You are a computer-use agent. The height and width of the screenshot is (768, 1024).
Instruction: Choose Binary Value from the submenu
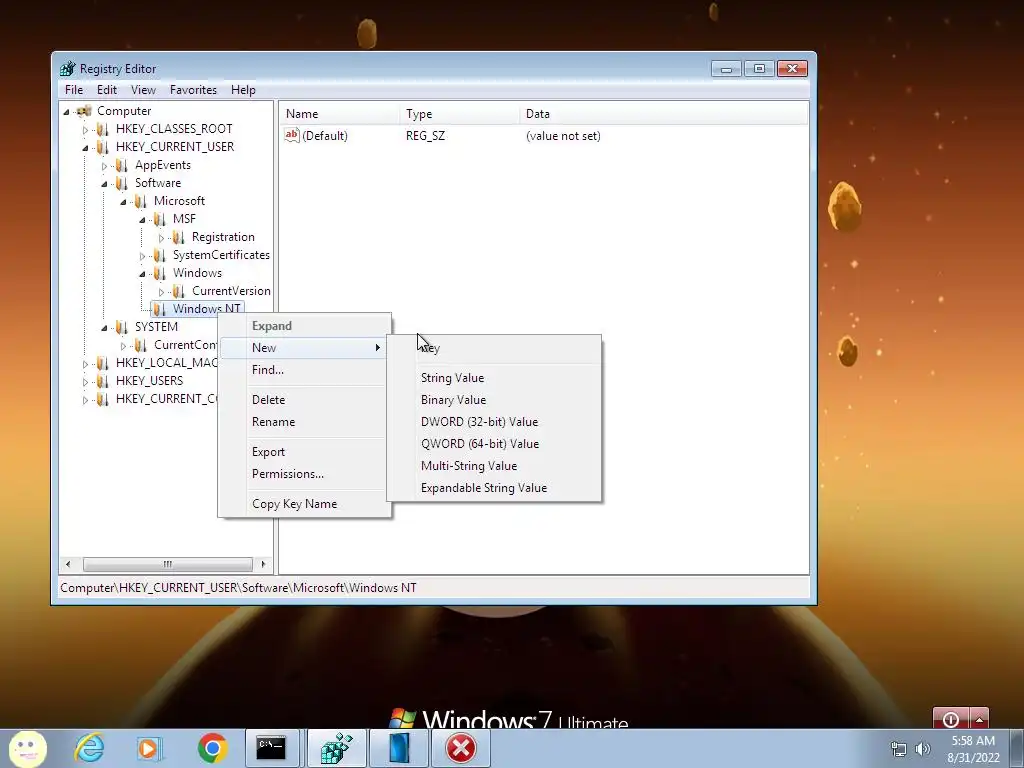click(x=494, y=400)
